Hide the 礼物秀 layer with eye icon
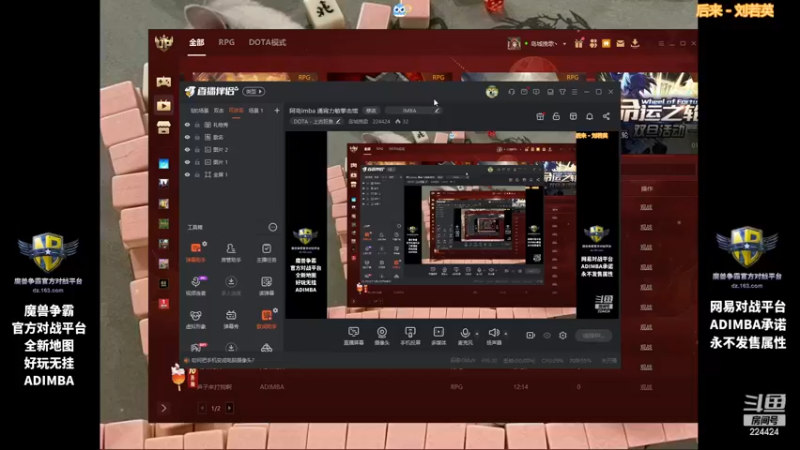The height and width of the screenshot is (450, 800). pyautogui.click(x=187, y=124)
